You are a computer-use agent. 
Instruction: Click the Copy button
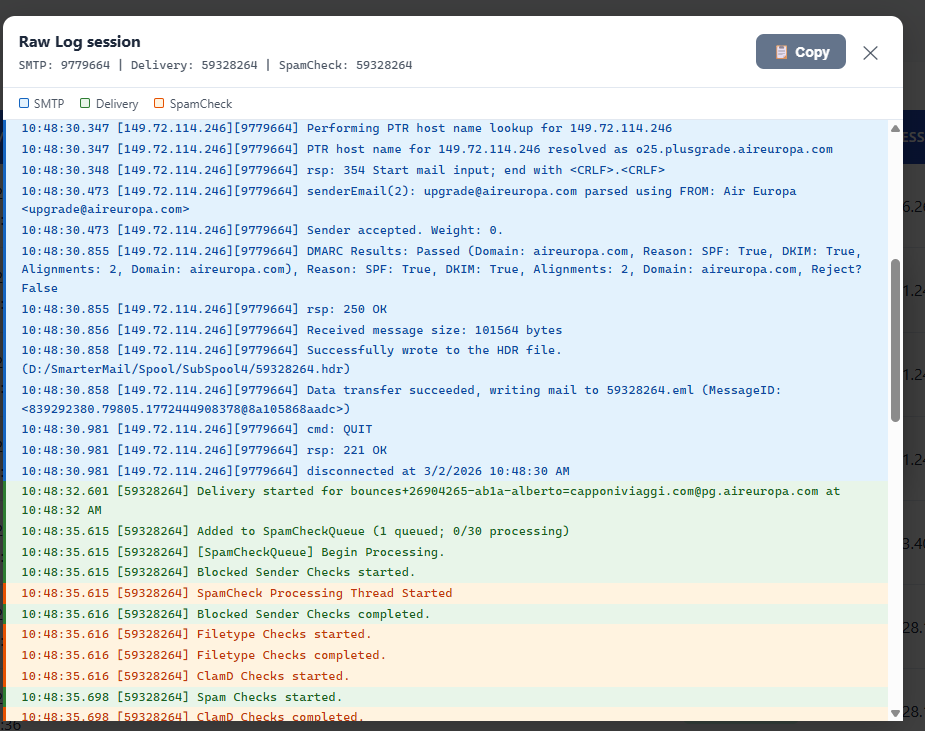(800, 52)
